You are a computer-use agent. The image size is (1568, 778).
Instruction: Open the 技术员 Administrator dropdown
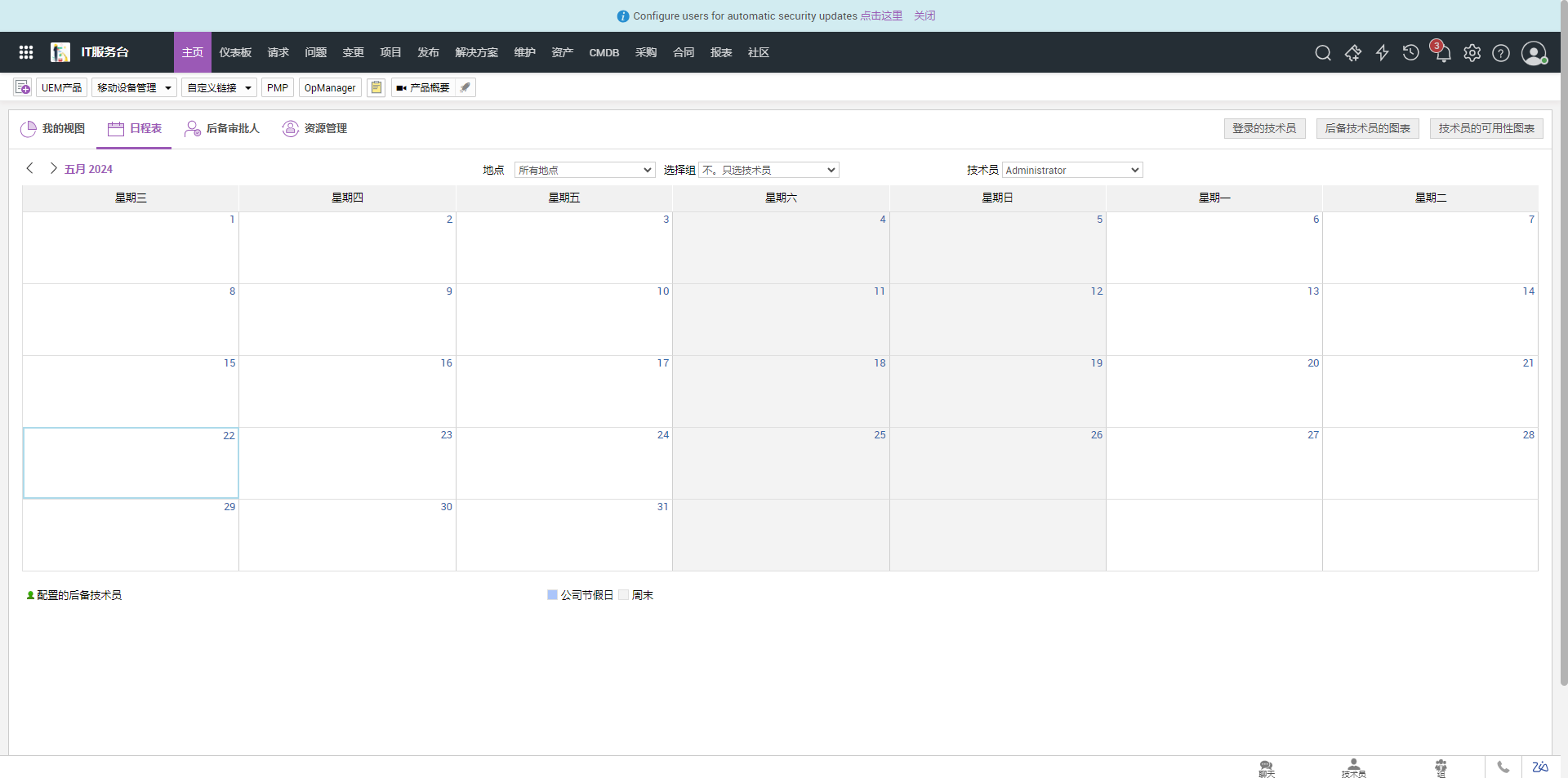[x=1071, y=170]
